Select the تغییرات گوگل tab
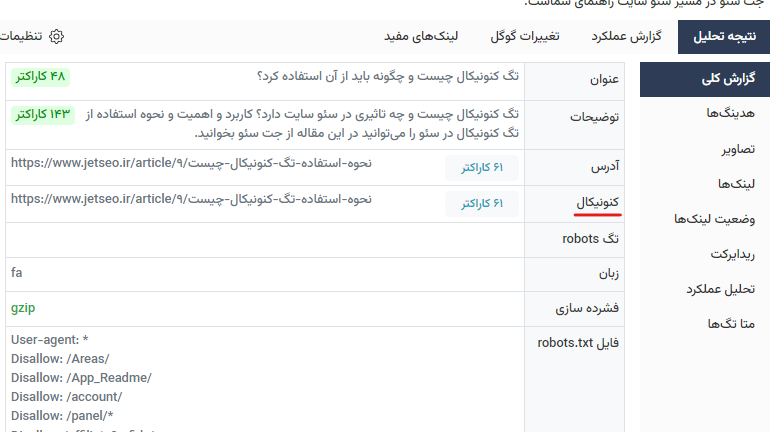 [524, 36]
